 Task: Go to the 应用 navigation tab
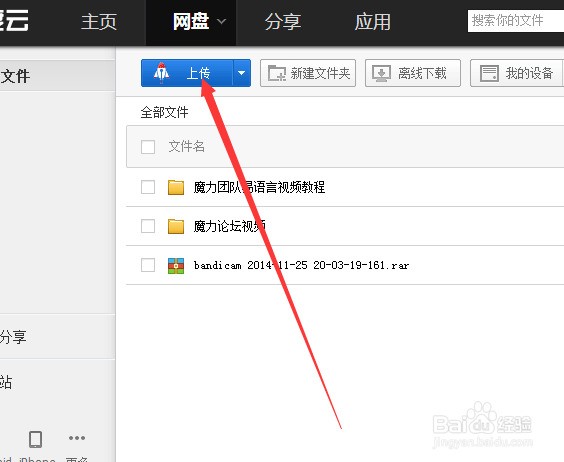[373, 22]
